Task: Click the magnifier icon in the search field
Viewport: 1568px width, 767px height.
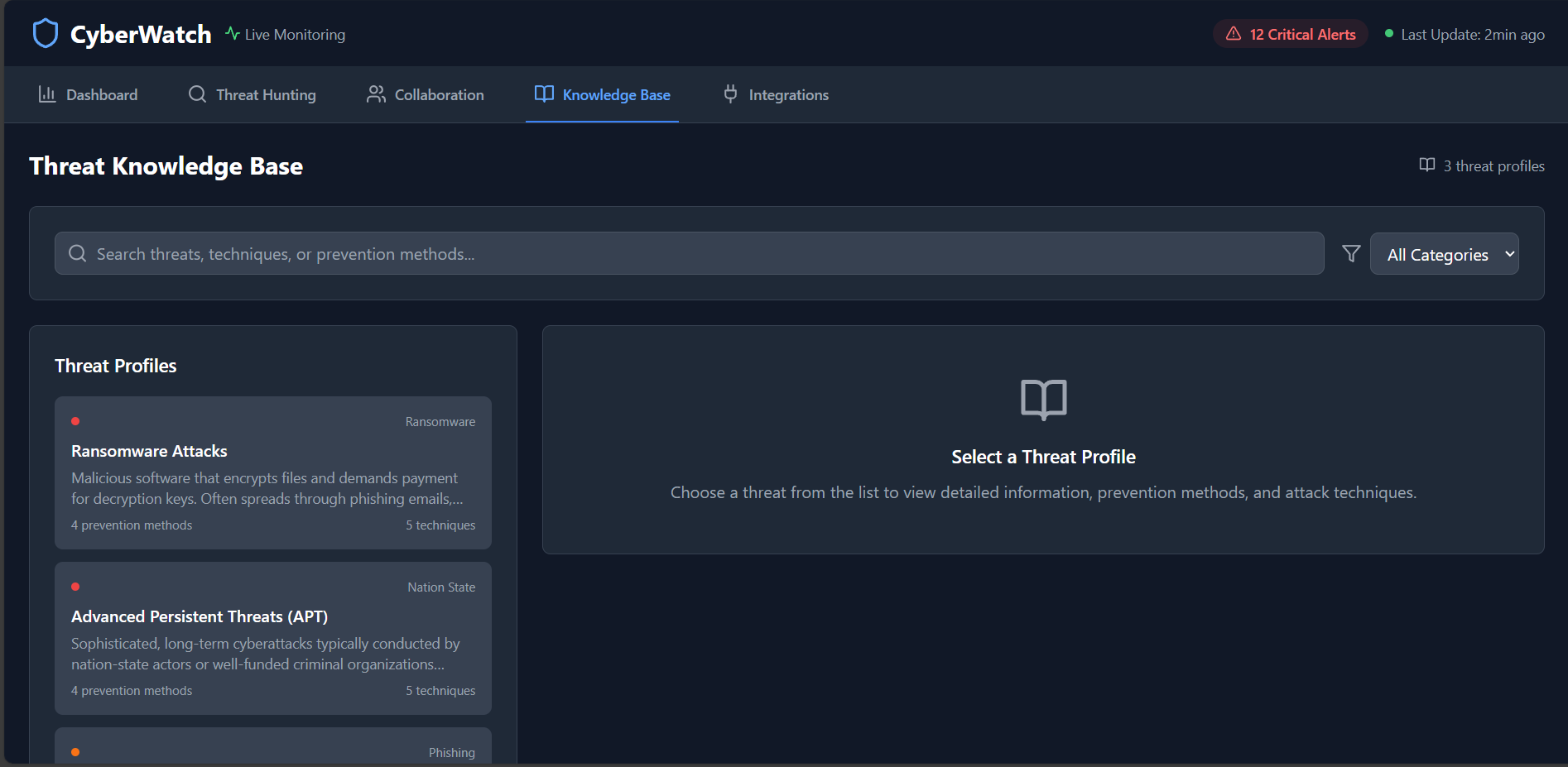Action: coord(78,253)
